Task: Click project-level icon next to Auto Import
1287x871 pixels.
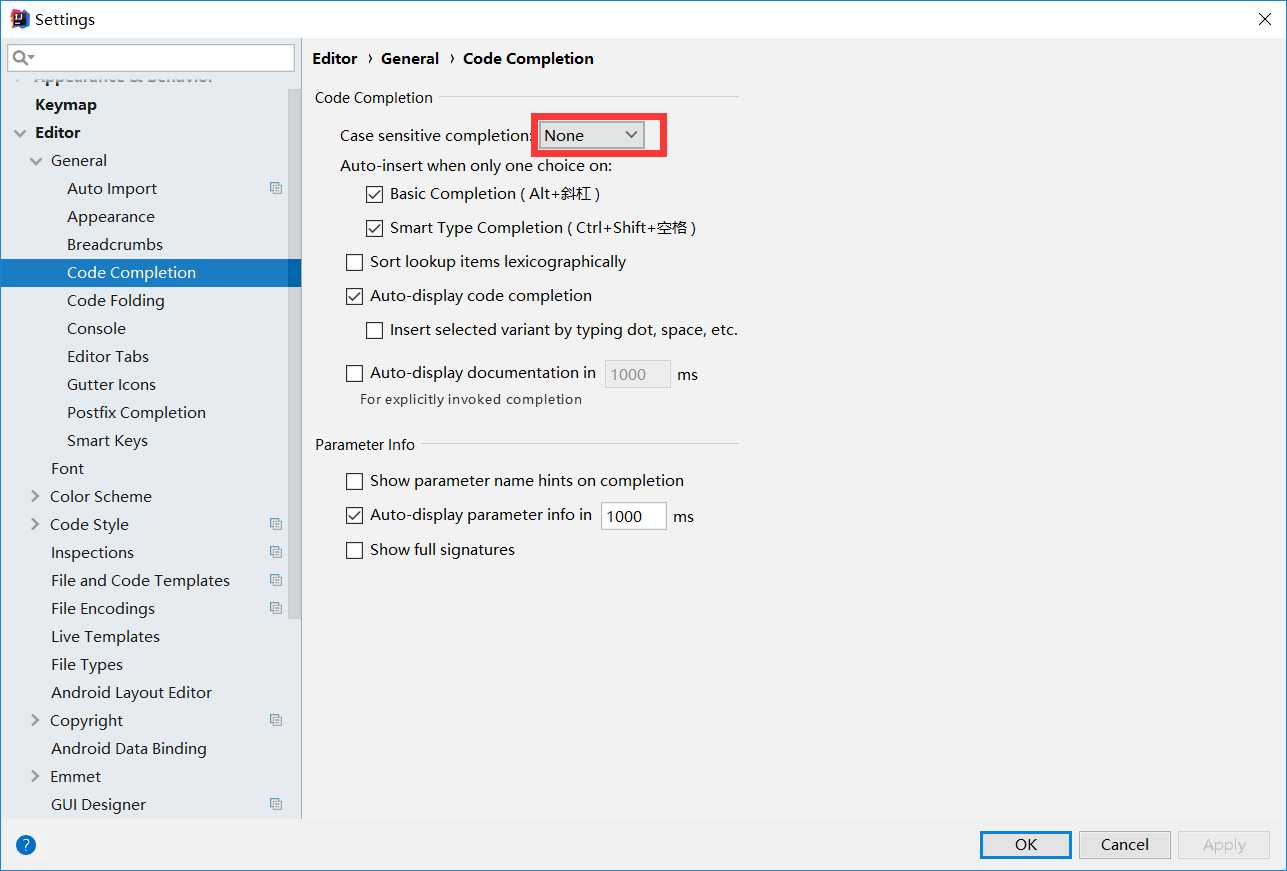Action: click(x=276, y=188)
